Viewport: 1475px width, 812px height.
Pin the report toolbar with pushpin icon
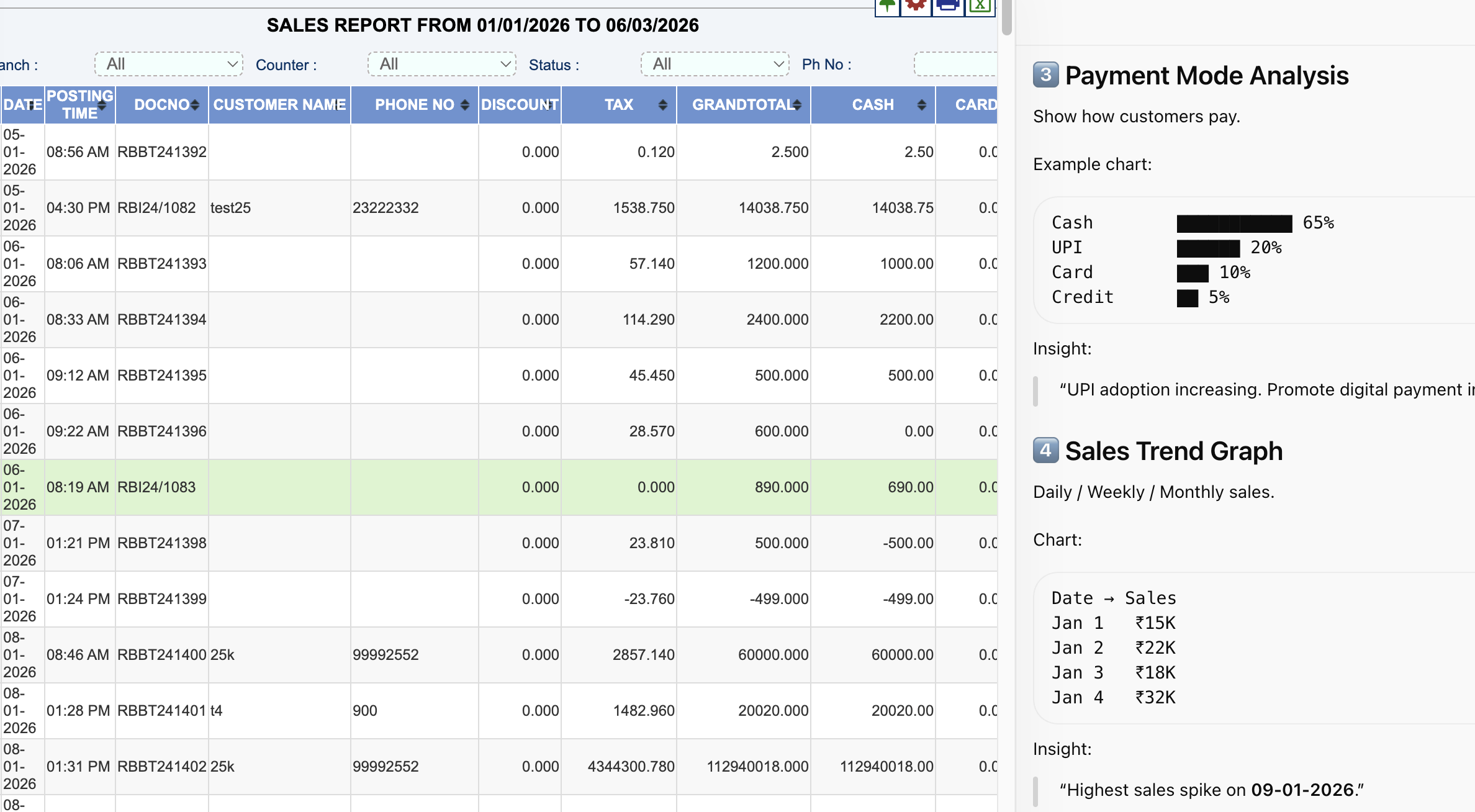pos(886,6)
